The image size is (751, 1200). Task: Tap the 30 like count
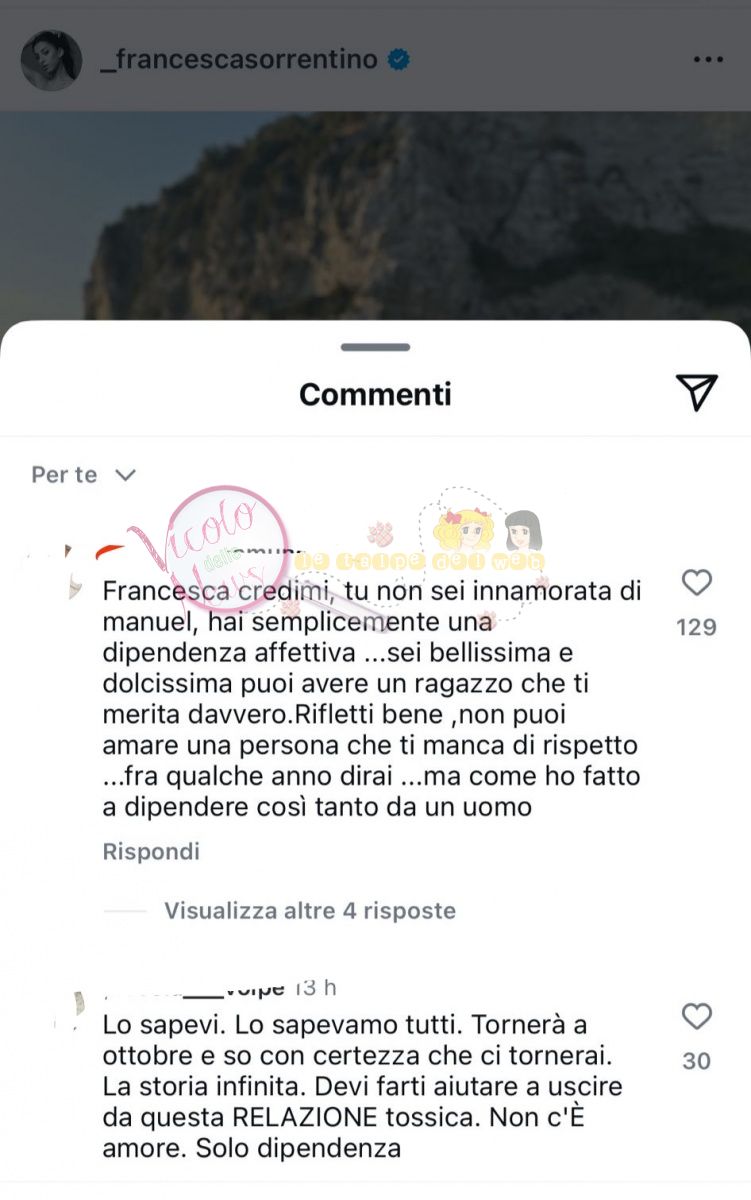tap(696, 1061)
